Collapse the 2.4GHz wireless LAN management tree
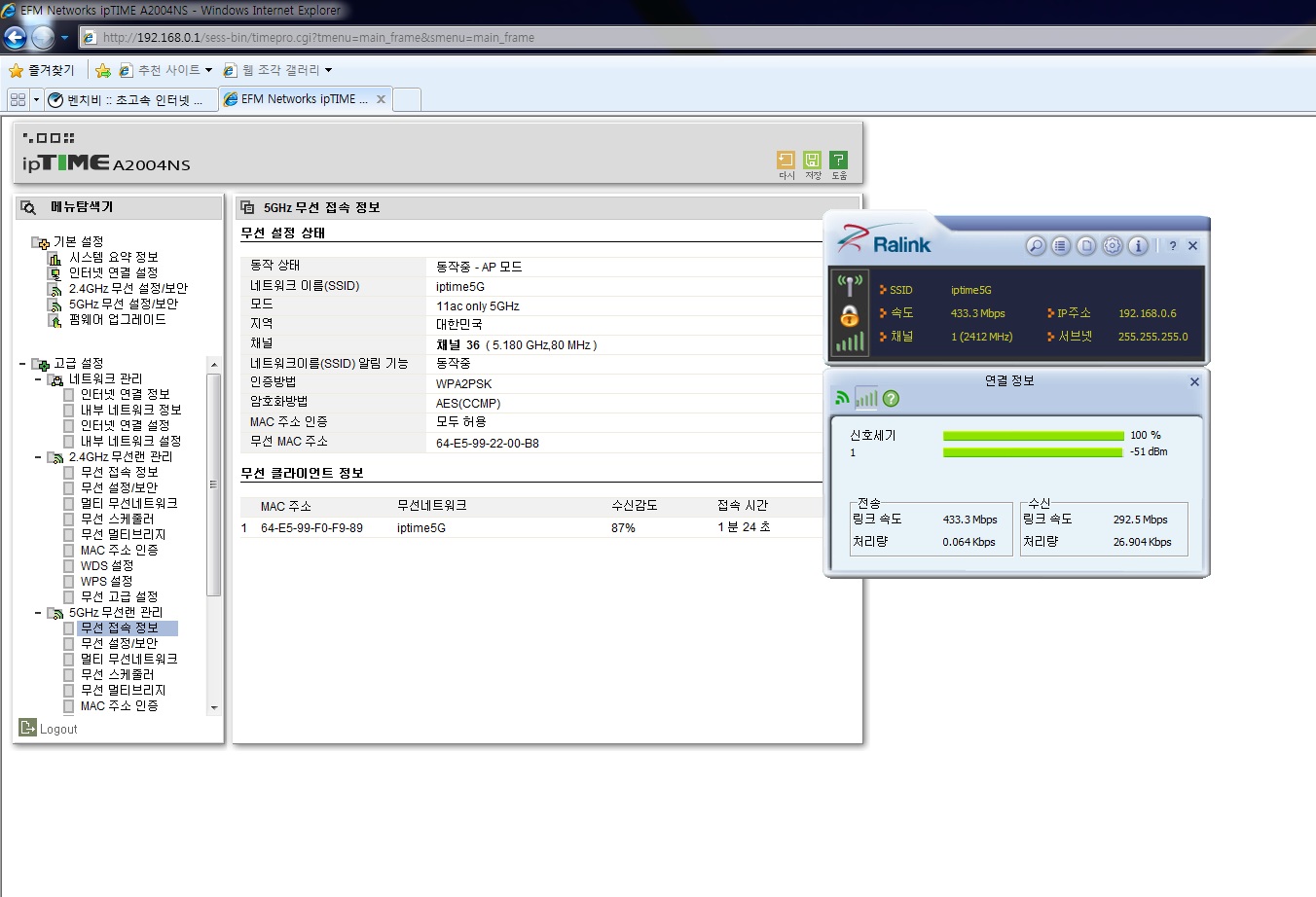The height and width of the screenshot is (897, 1316). tap(38, 456)
